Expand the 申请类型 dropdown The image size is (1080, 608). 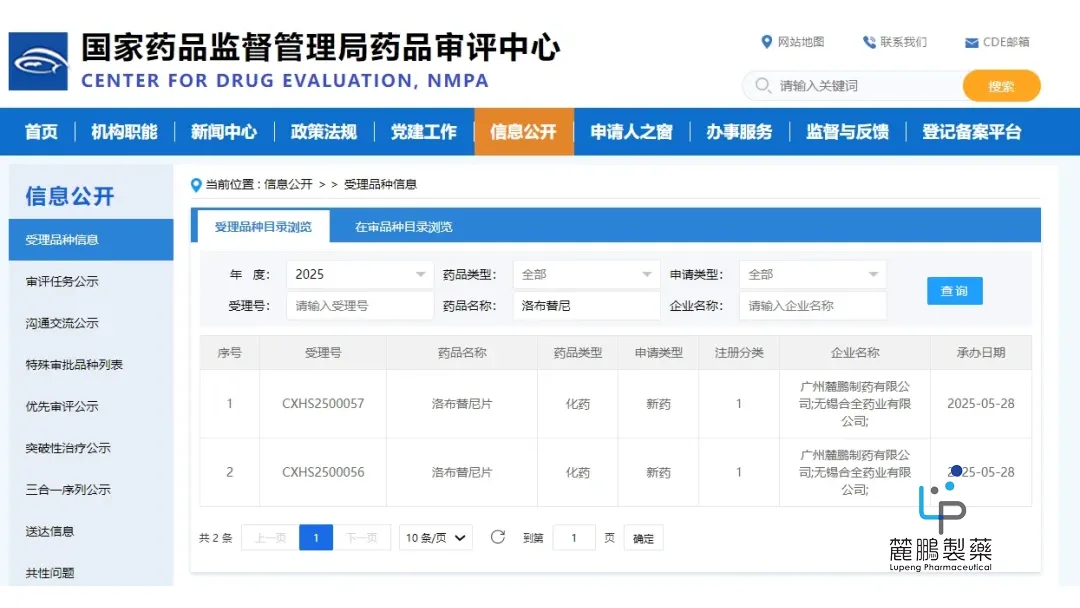(812, 274)
